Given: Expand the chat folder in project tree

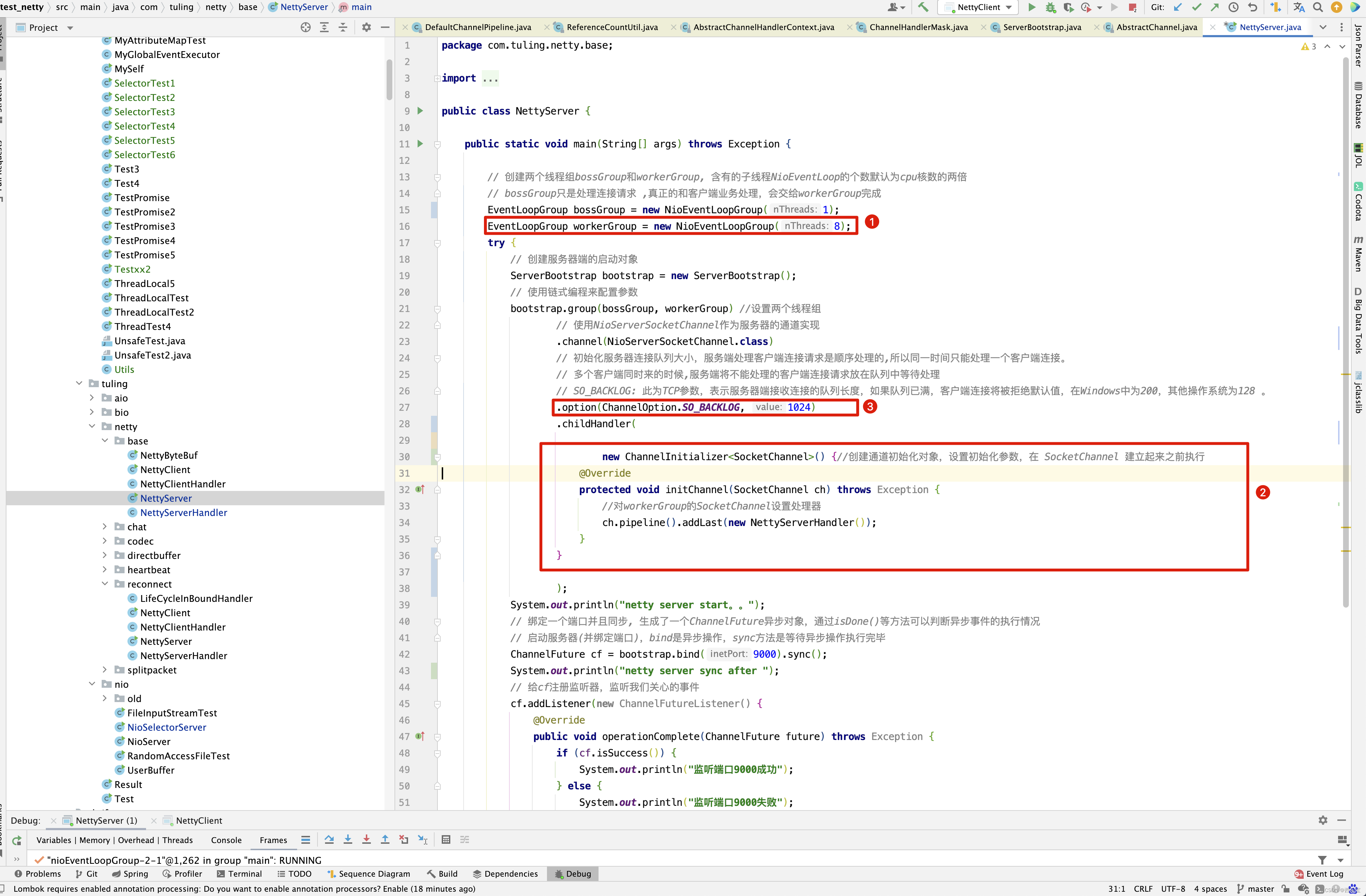Looking at the screenshot, I should (105, 527).
